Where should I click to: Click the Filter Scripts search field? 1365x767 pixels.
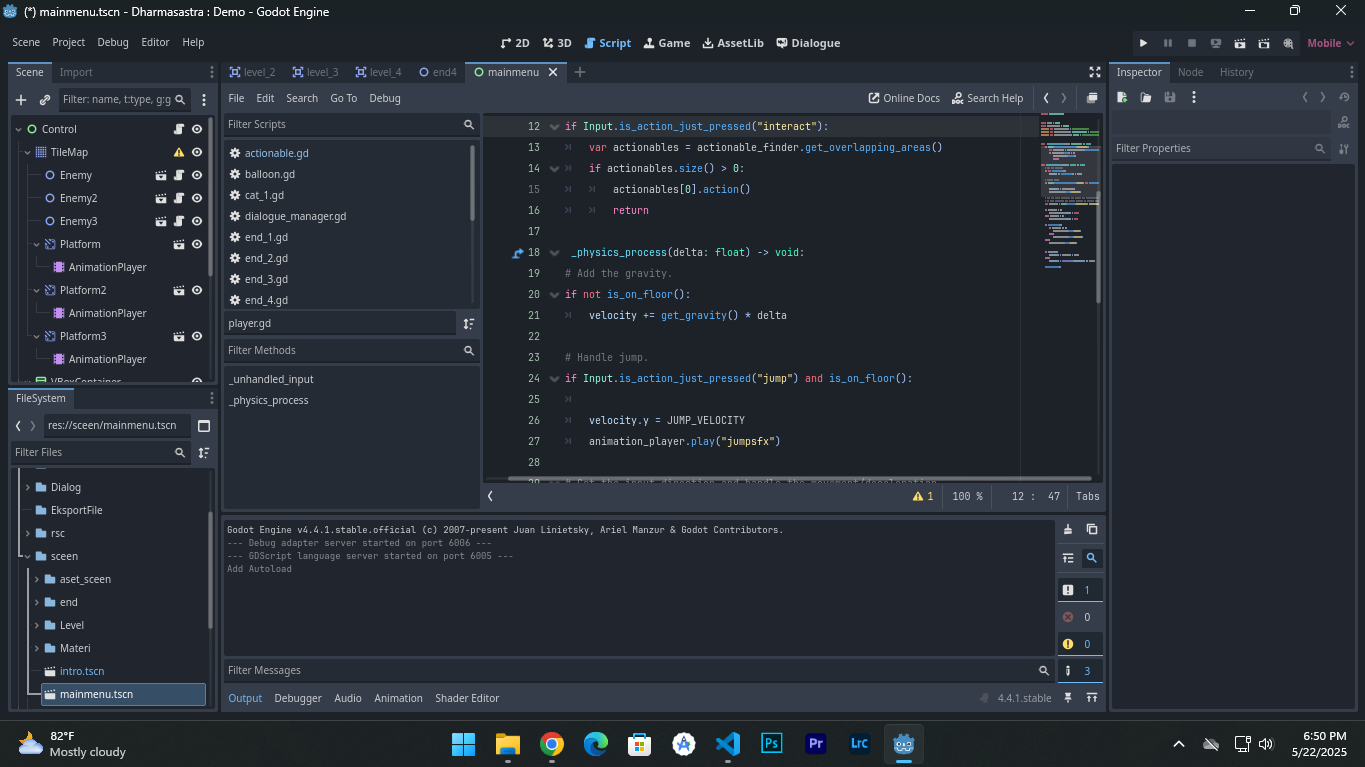click(x=351, y=124)
